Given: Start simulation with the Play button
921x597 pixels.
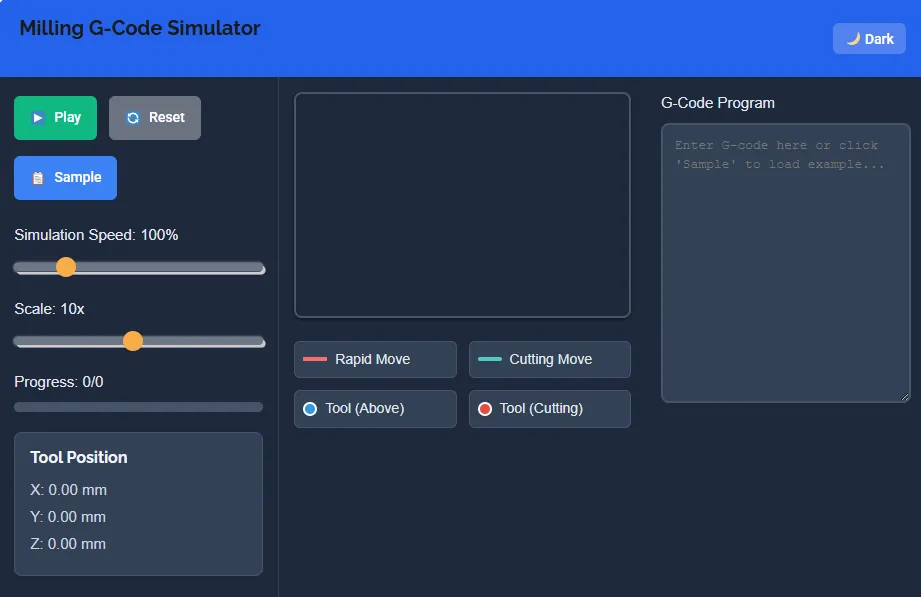Looking at the screenshot, I should point(55,118).
